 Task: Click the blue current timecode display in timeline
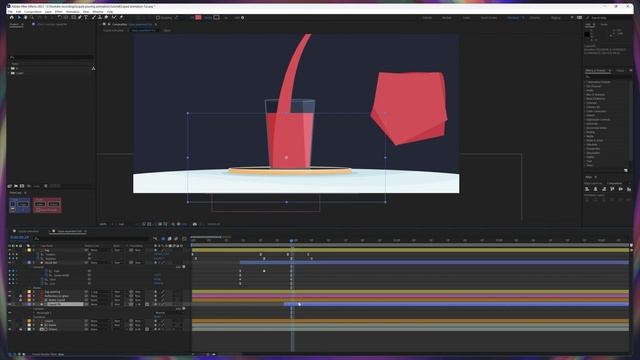(x=20, y=237)
